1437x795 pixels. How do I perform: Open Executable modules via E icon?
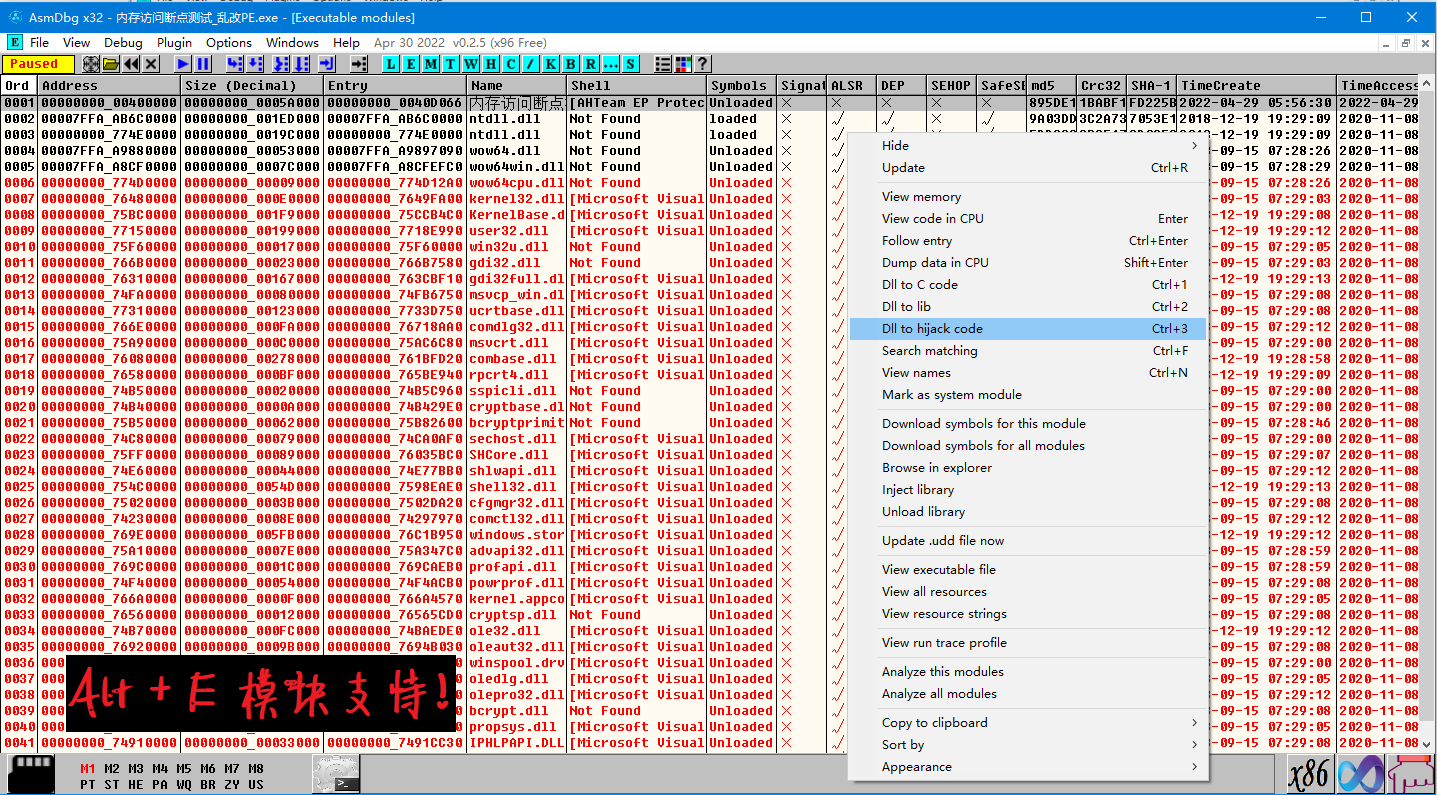pyautogui.click(x=411, y=64)
